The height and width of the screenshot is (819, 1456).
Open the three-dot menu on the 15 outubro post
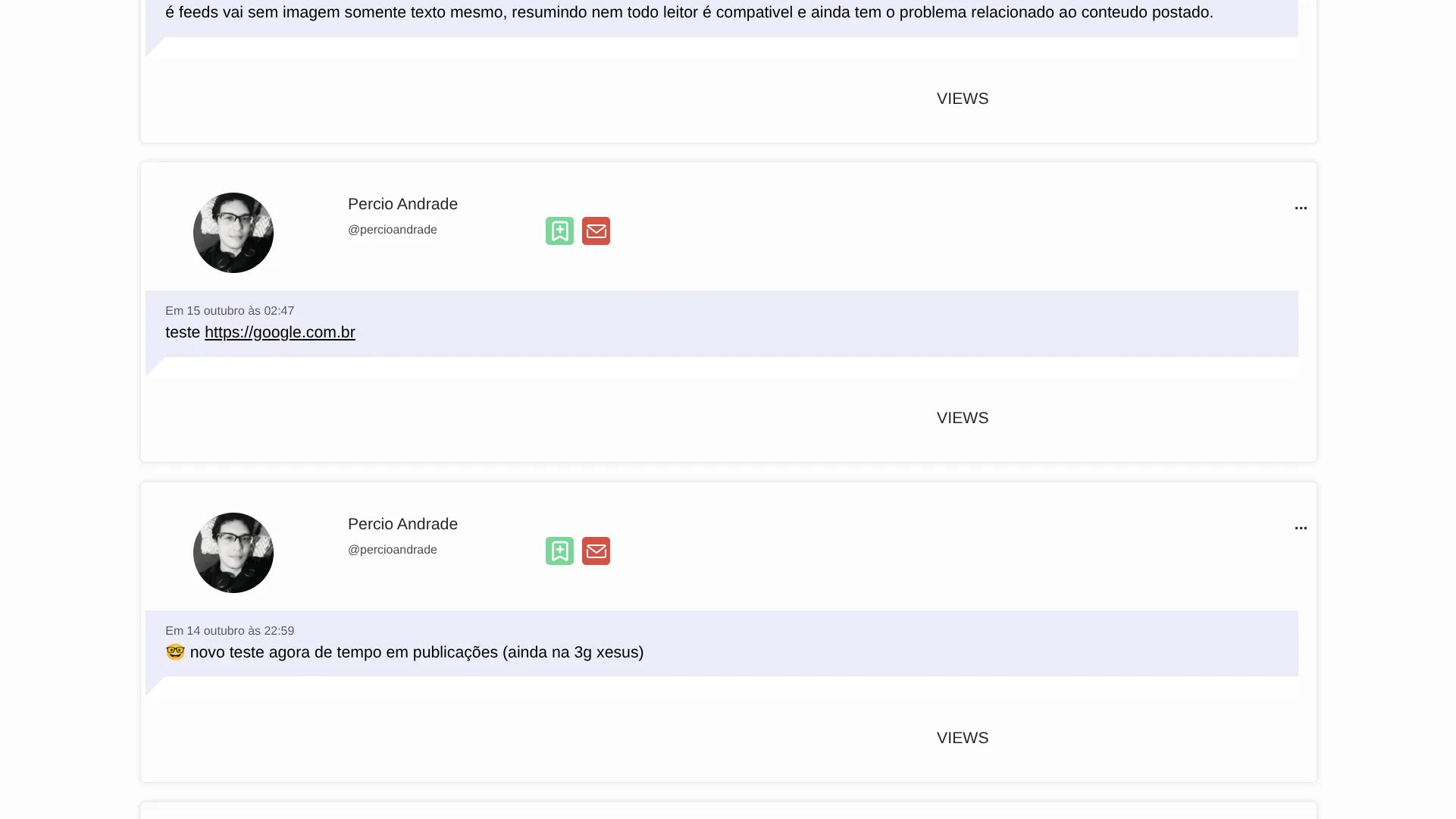tap(1301, 208)
